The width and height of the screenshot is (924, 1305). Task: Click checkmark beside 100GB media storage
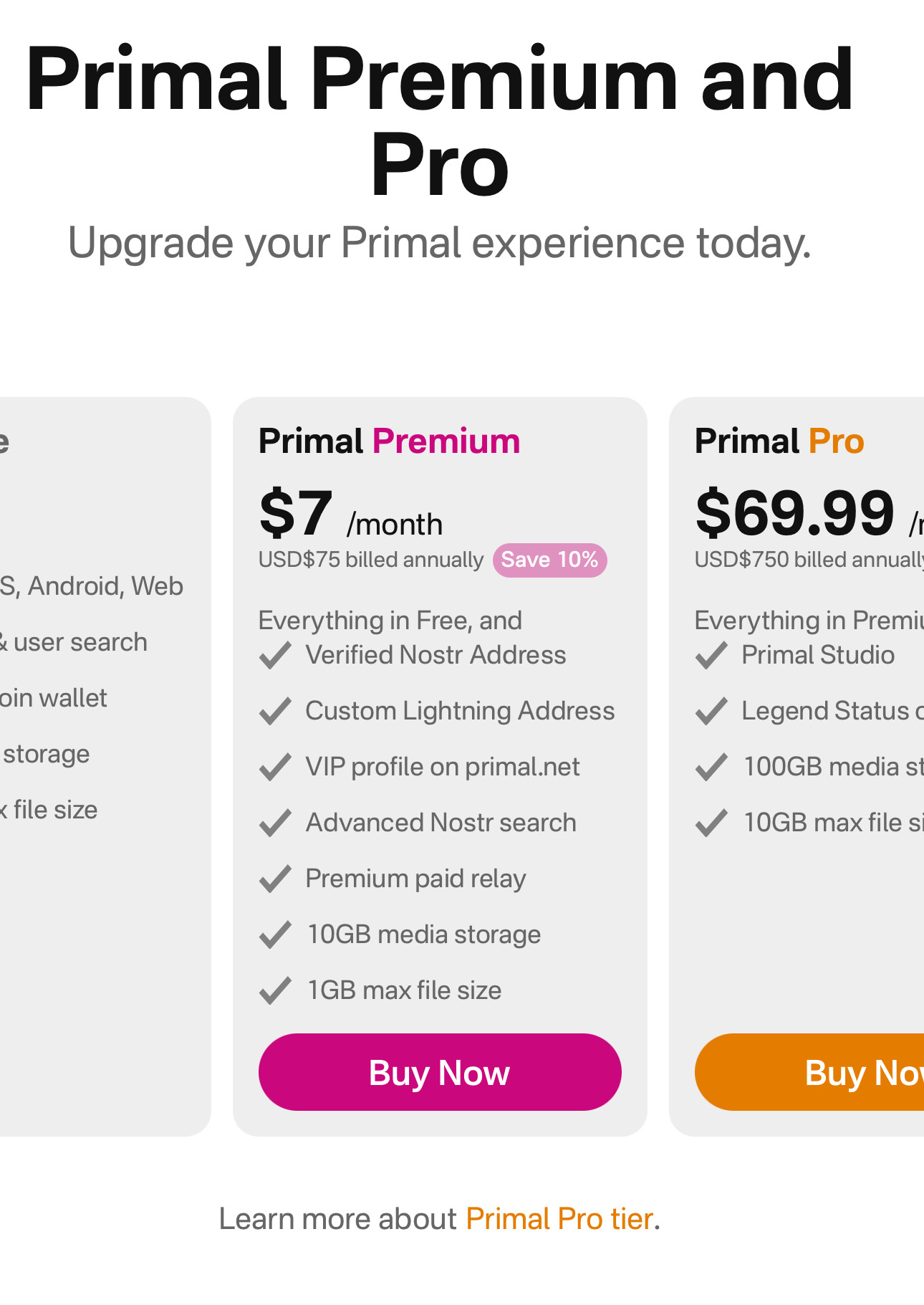tap(711, 768)
